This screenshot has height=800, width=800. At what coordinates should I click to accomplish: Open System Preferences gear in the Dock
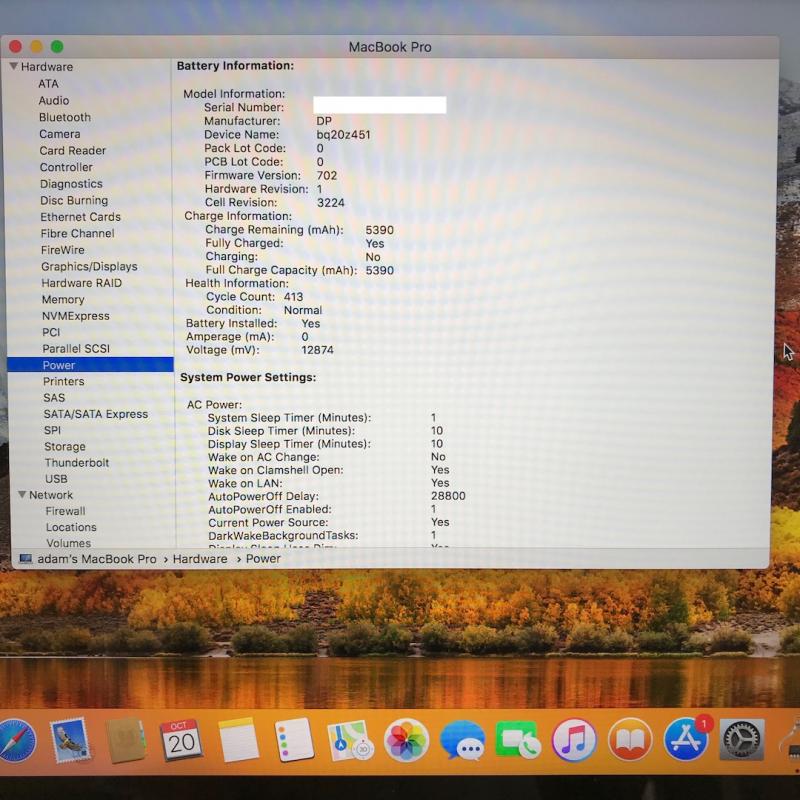pyautogui.click(x=742, y=740)
